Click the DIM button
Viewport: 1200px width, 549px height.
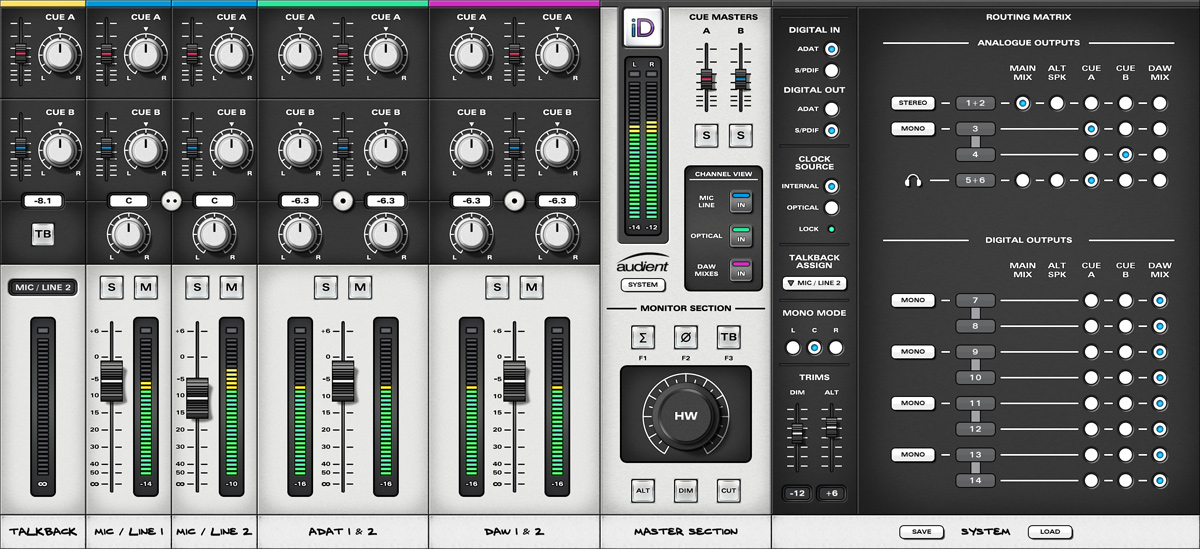686,491
